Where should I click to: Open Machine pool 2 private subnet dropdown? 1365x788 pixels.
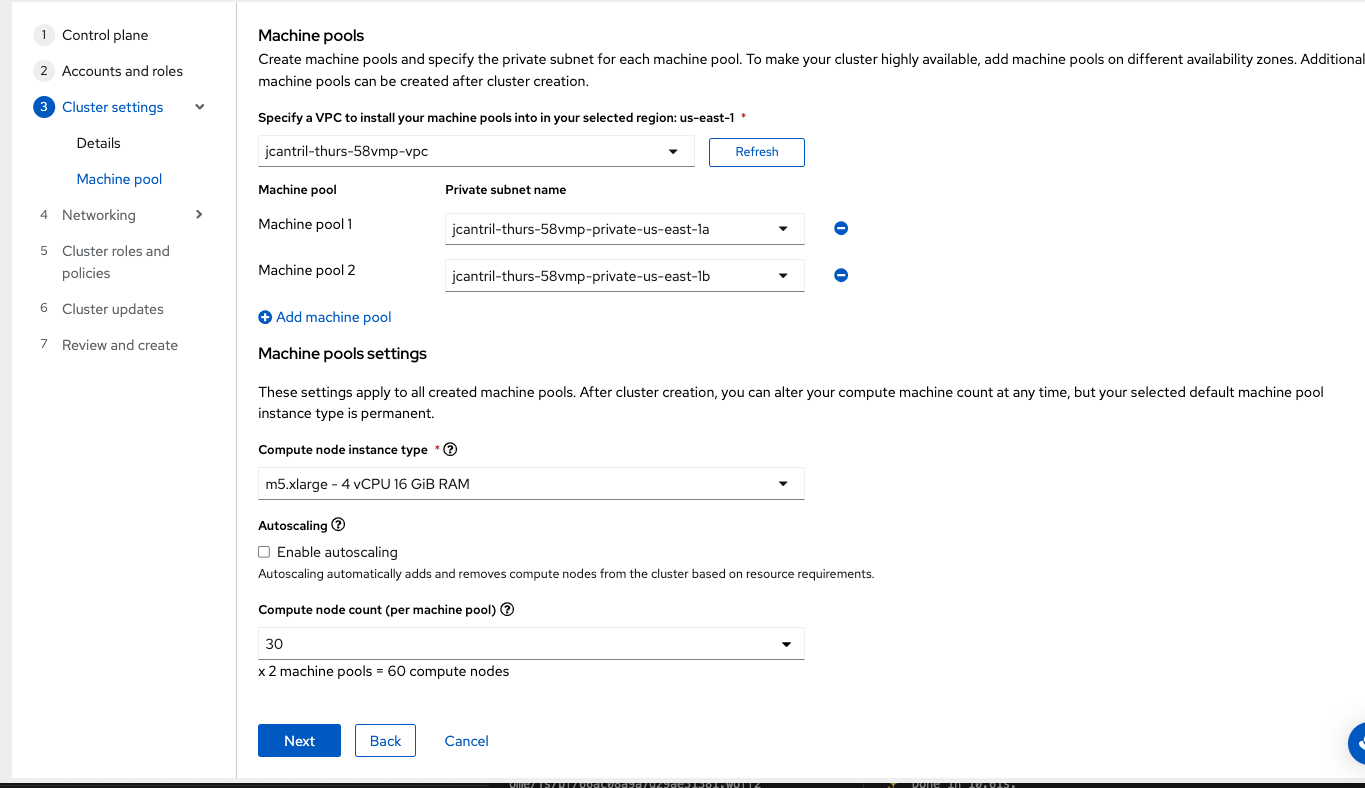click(624, 276)
